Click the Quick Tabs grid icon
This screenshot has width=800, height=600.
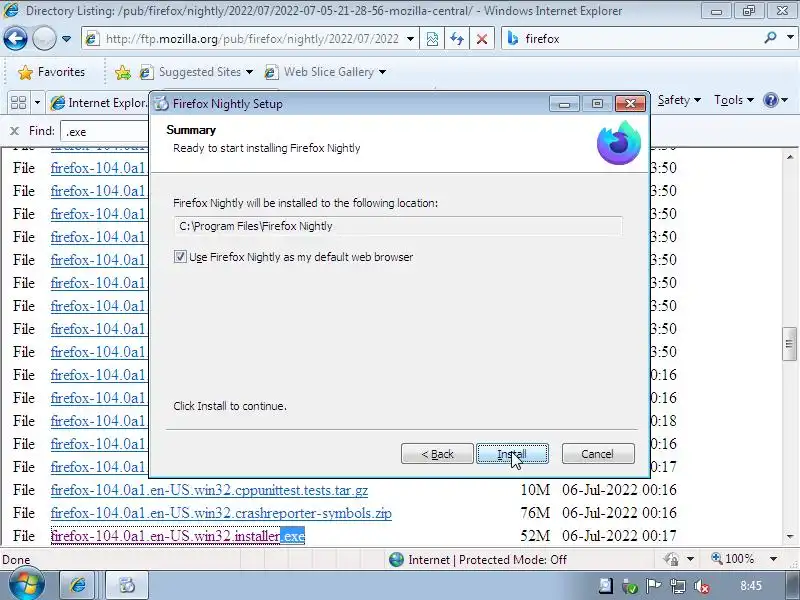click(18, 103)
